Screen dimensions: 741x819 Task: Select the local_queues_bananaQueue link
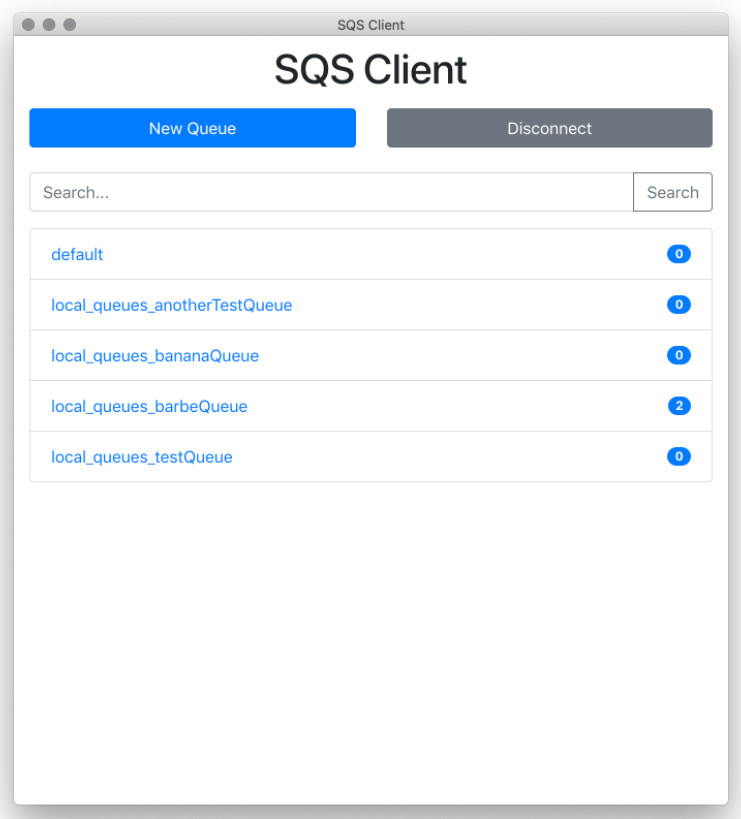pyautogui.click(x=155, y=356)
